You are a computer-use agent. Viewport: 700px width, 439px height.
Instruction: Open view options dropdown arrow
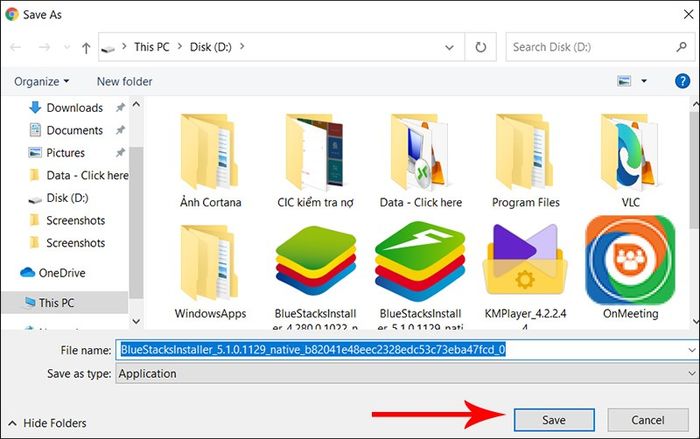pyautogui.click(x=644, y=81)
